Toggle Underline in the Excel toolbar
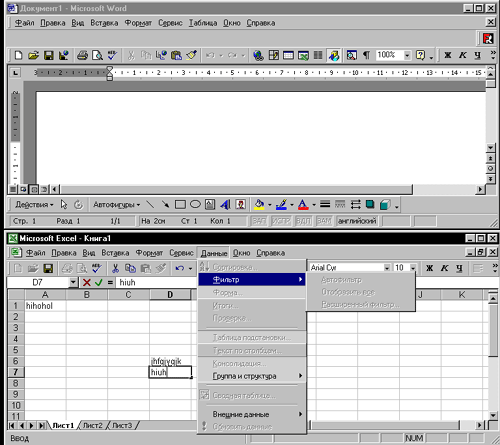500x445 pixels. pyautogui.click(x=459, y=268)
